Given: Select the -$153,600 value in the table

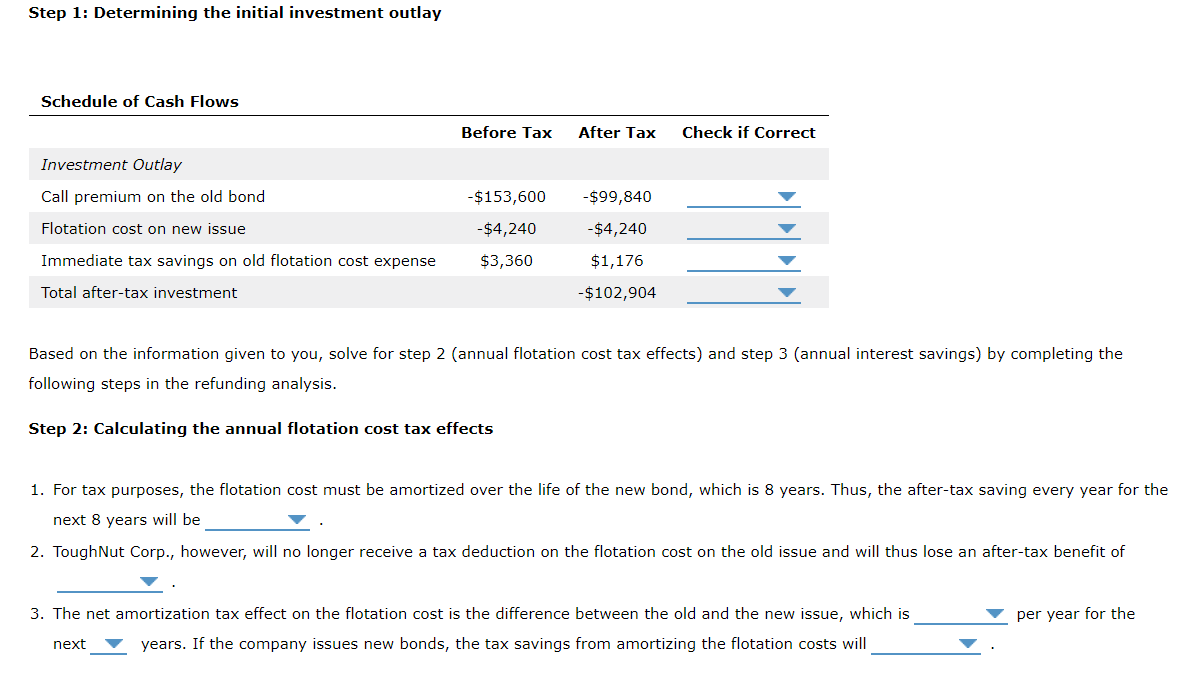Looking at the screenshot, I should click(x=505, y=196).
